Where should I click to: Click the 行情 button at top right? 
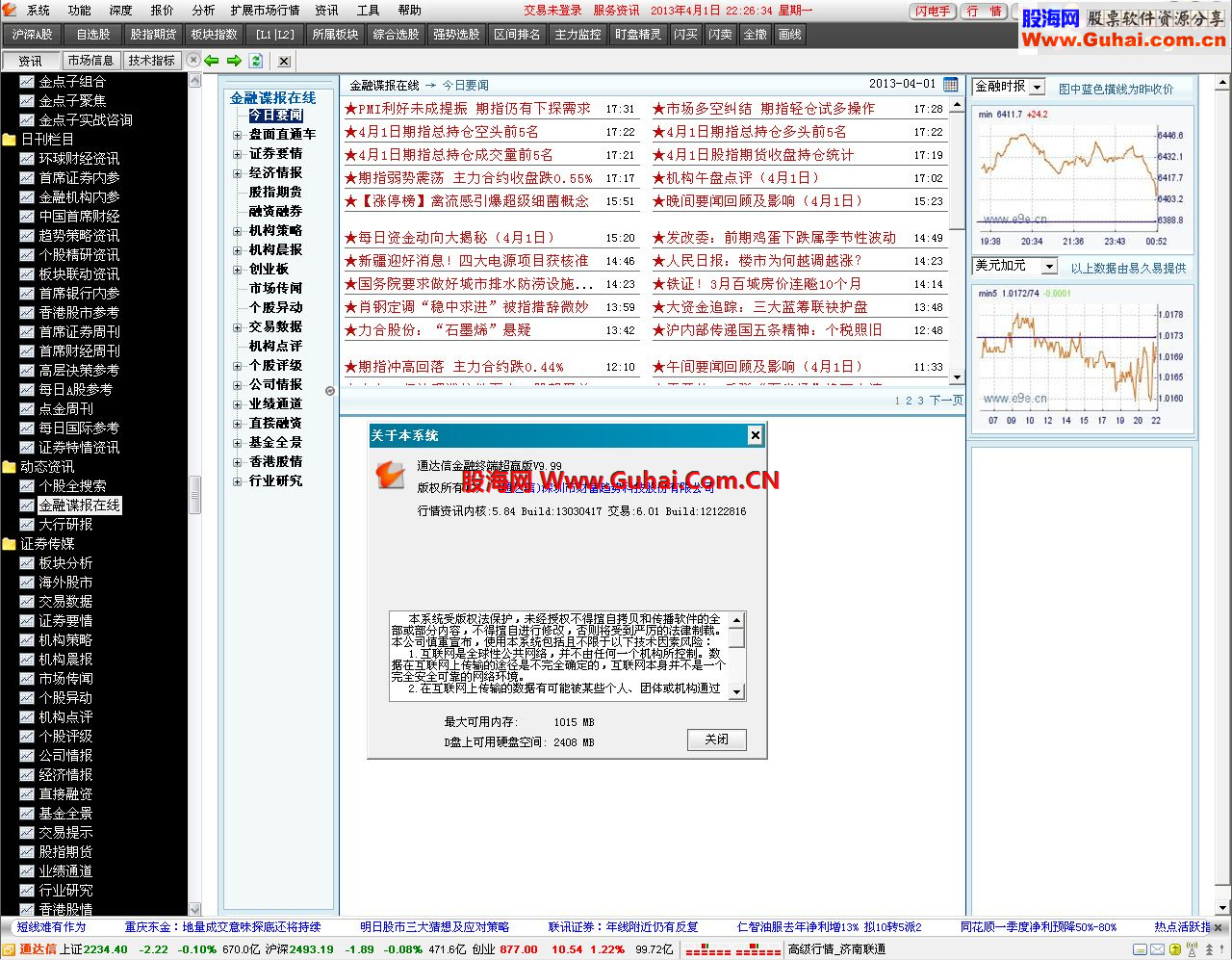(984, 11)
